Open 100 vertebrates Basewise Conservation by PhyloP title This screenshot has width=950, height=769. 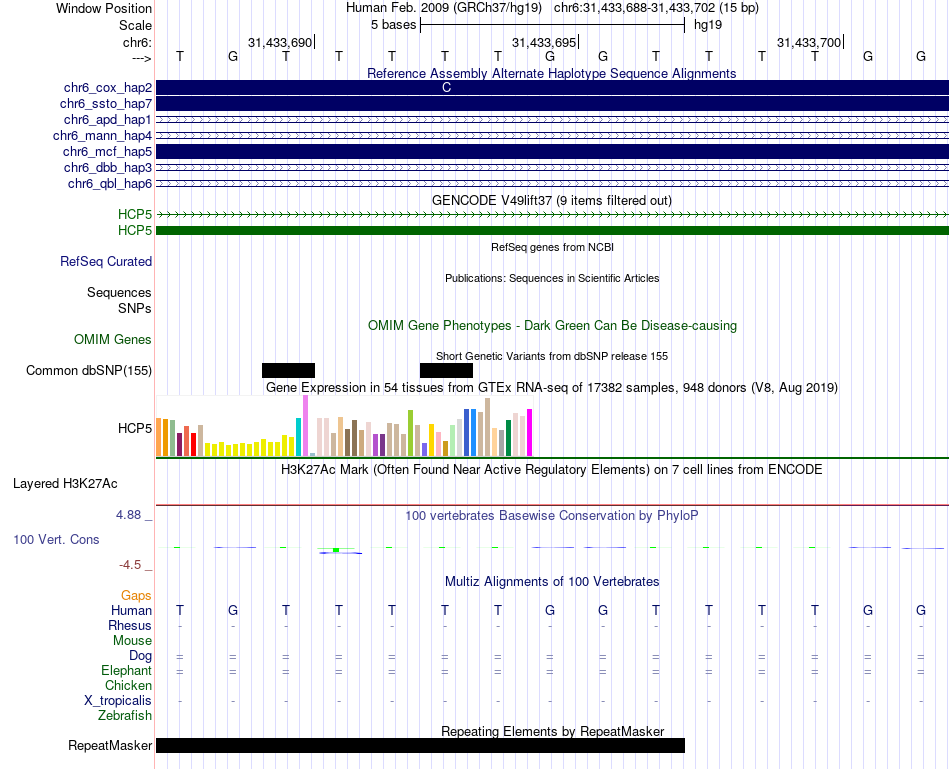552,516
